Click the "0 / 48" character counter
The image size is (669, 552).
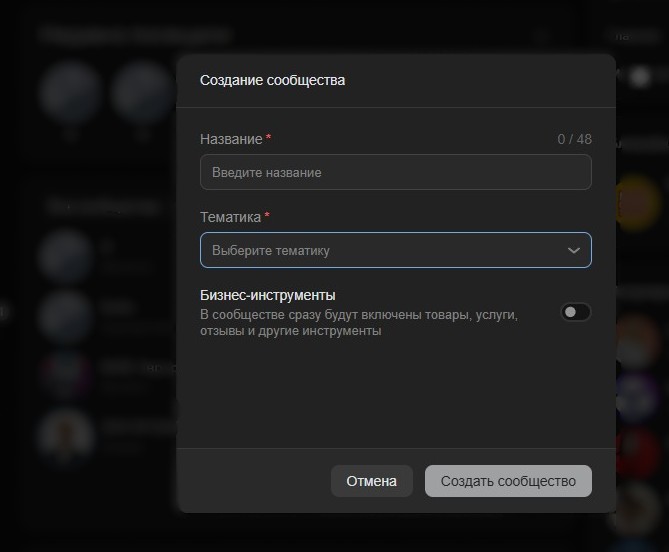click(575, 139)
